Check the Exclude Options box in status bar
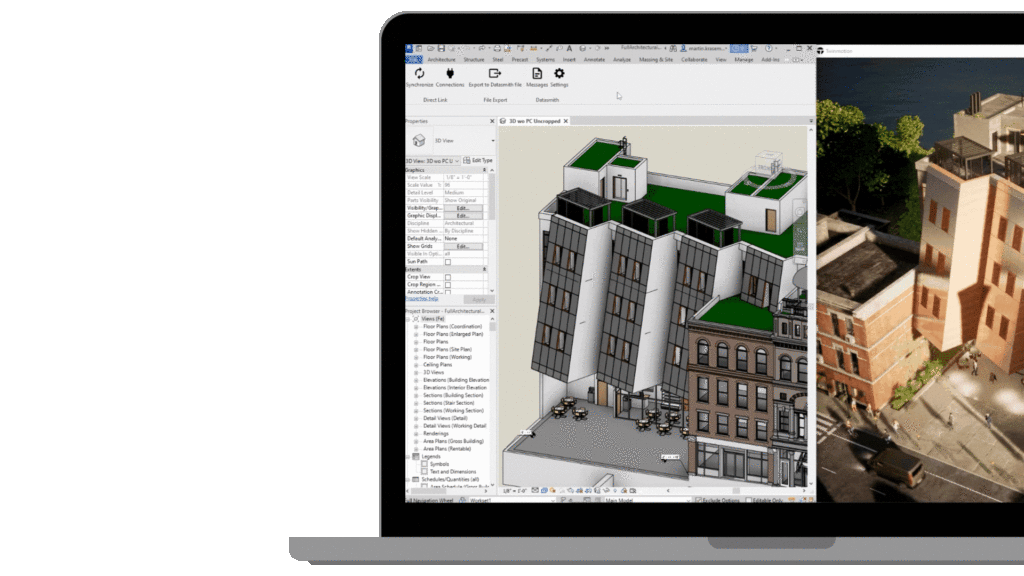Screen dimensions: 1024x576 697,499
